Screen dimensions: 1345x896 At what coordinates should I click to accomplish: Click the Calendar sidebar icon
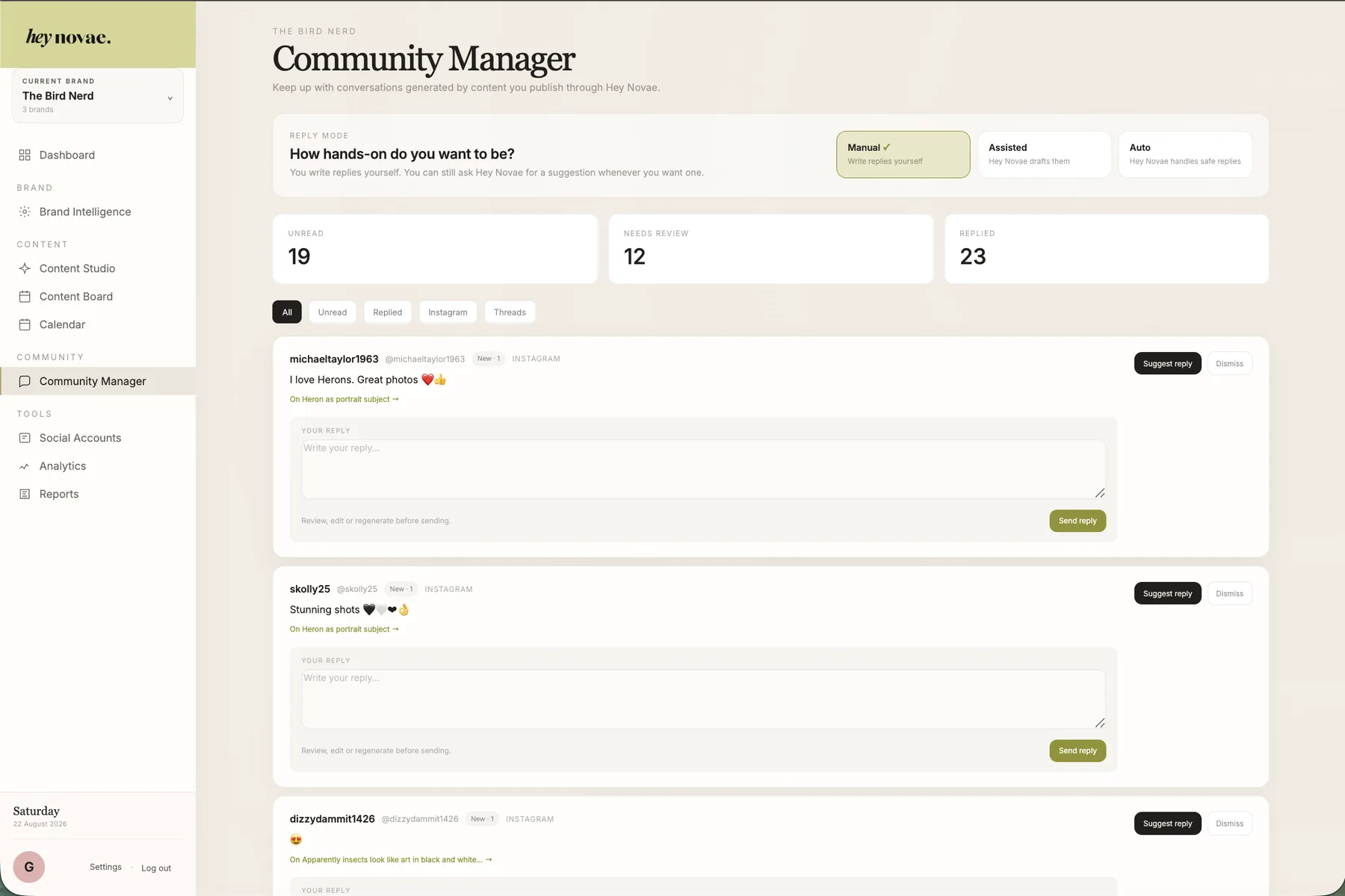tap(25, 324)
